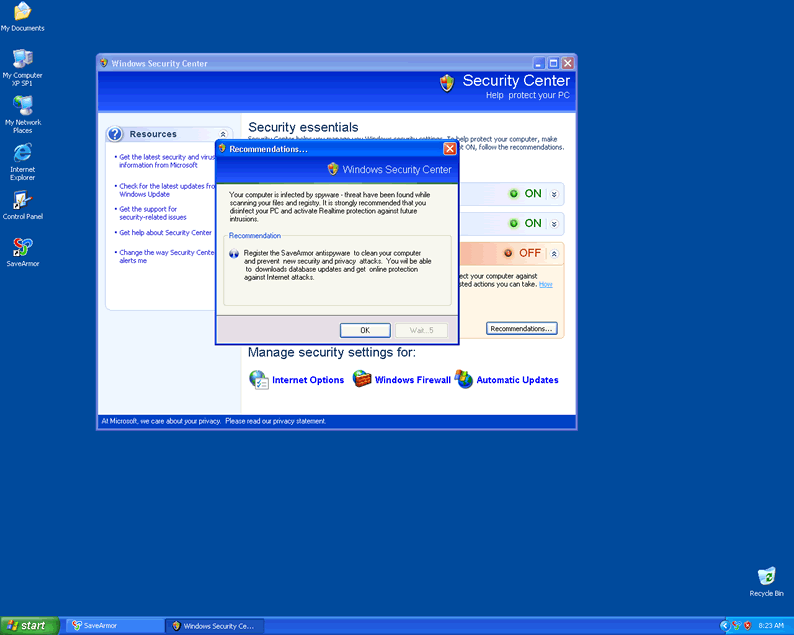Click the Windows Firewall shield icon
This screenshot has height=635, width=794.
361,380
